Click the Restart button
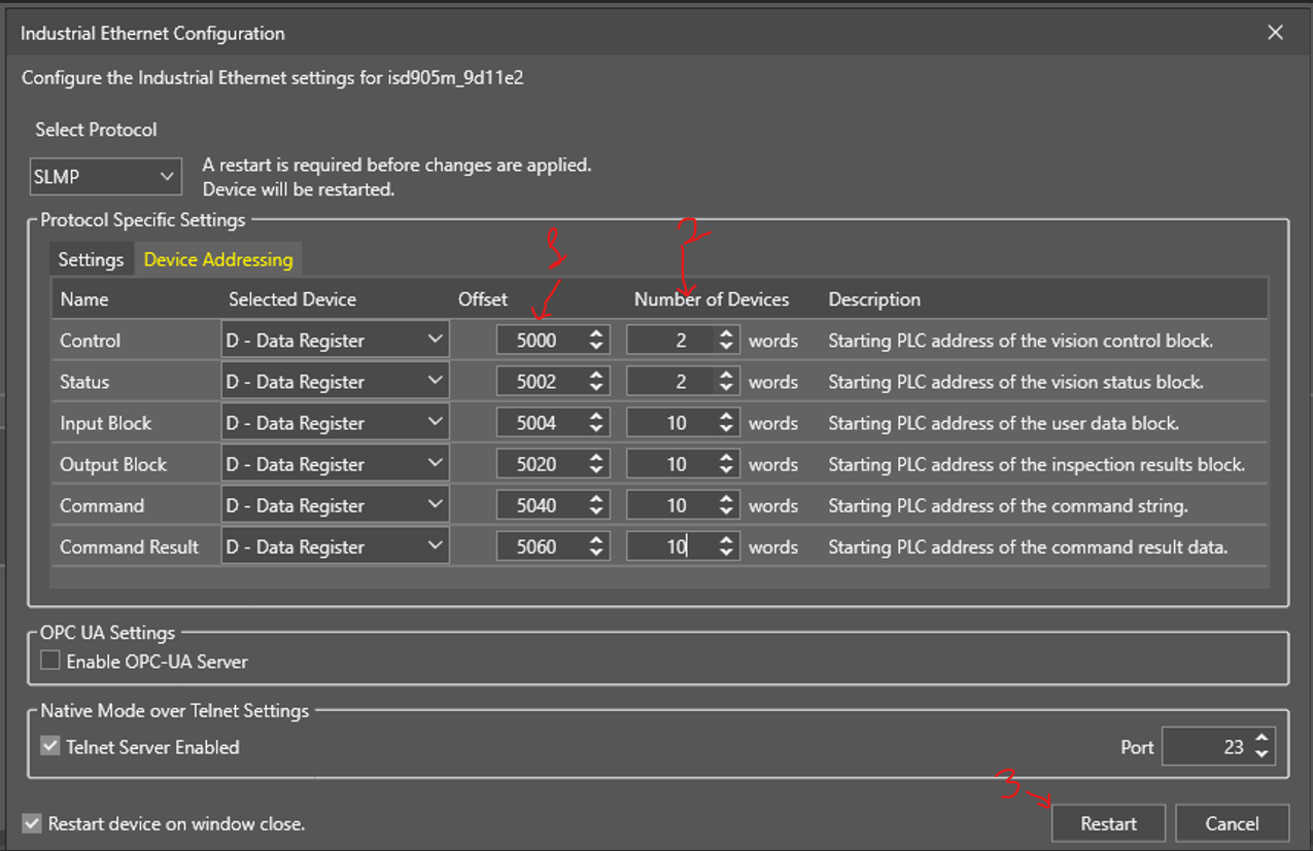The image size is (1313, 851). [1108, 824]
